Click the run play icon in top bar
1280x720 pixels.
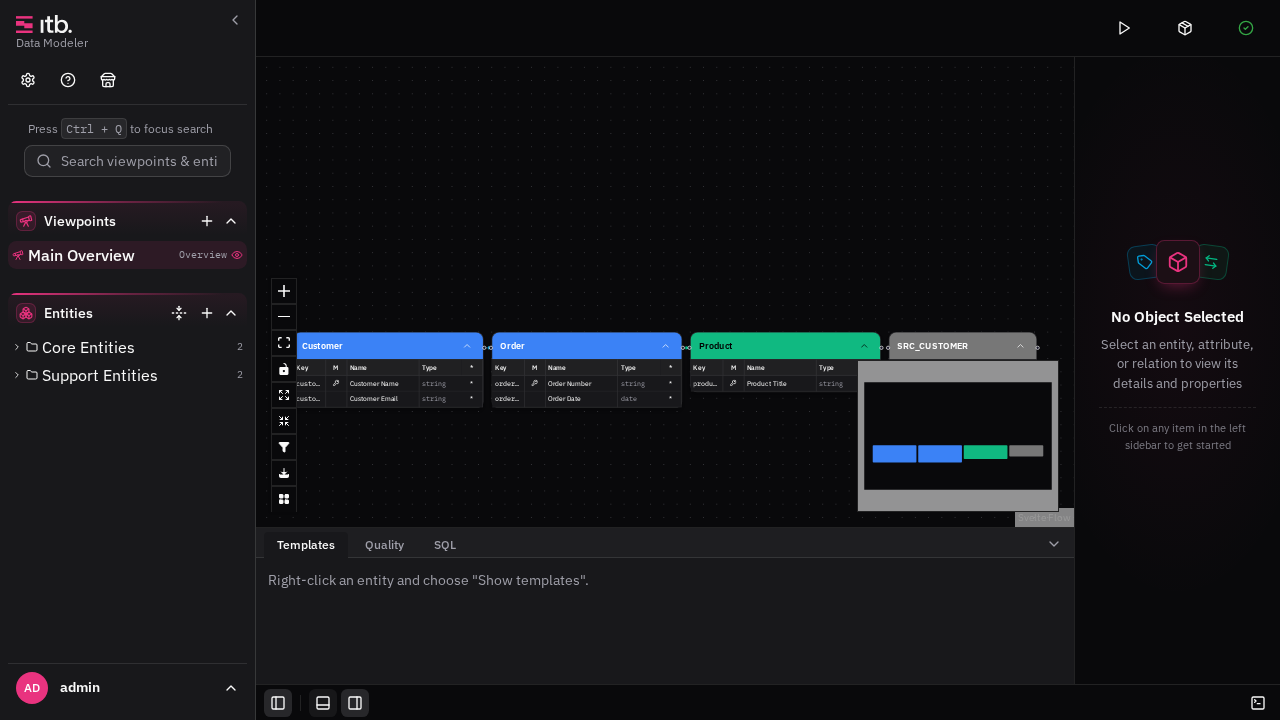1124,28
